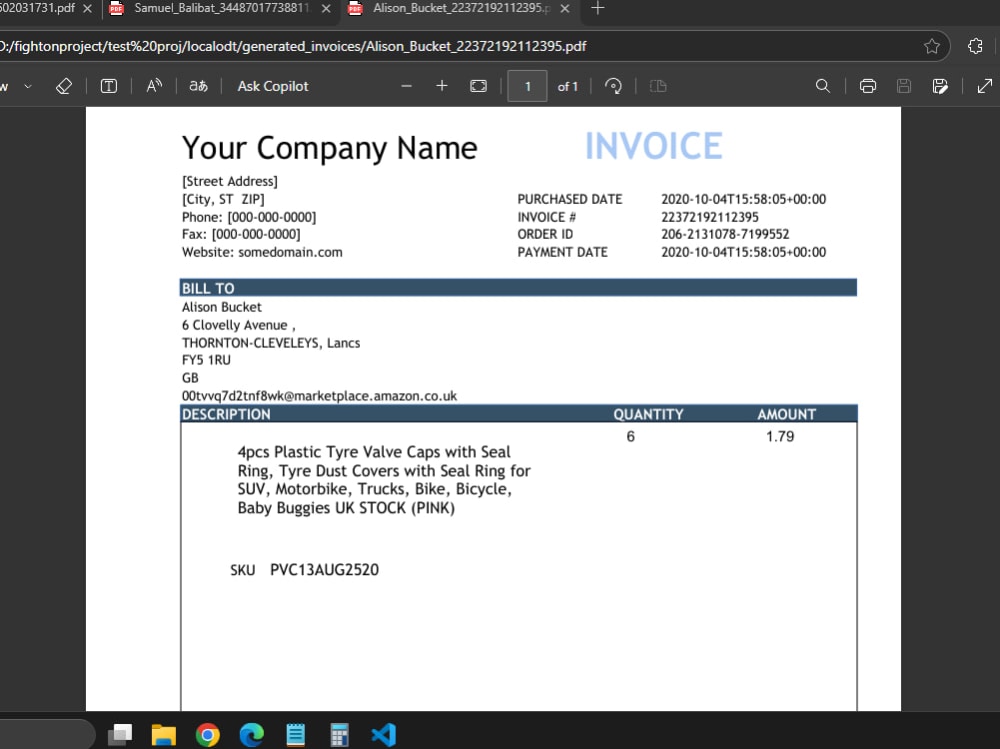1000x749 pixels.
Task: Open Microsoft Edge on taskbar
Action: pos(251,735)
